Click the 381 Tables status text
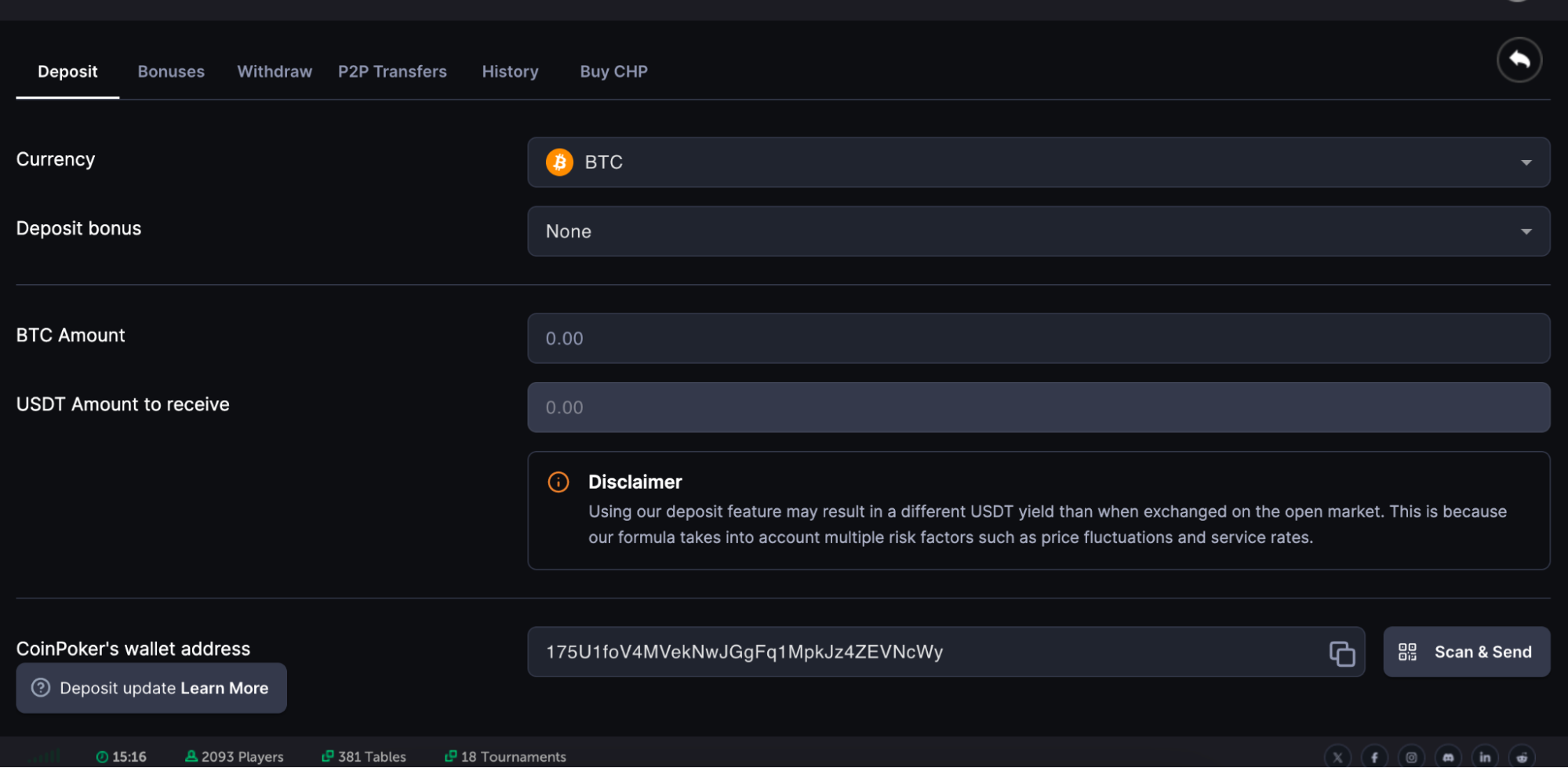 372,757
